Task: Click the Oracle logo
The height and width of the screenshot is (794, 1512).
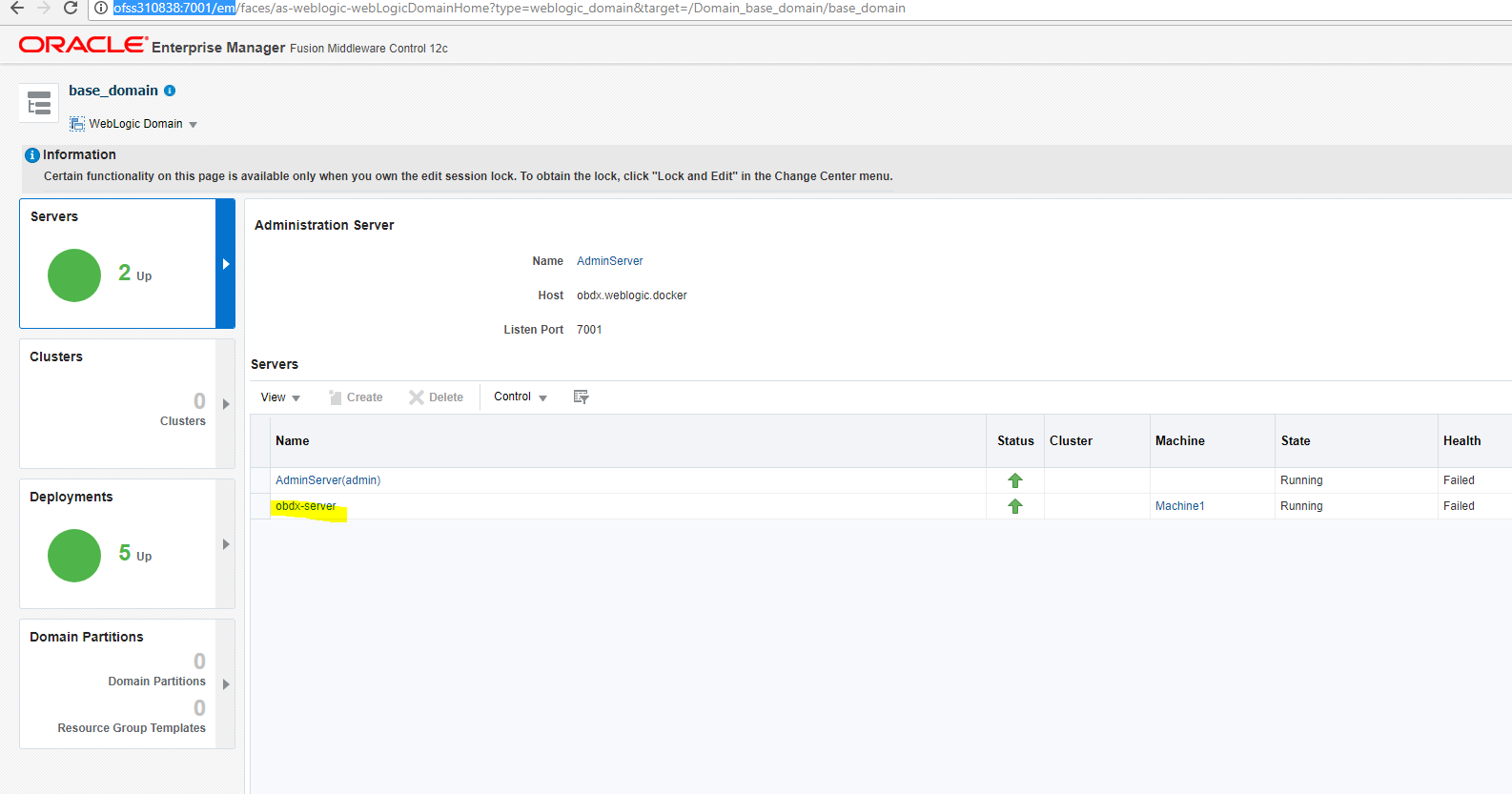Action: [x=83, y=45]
